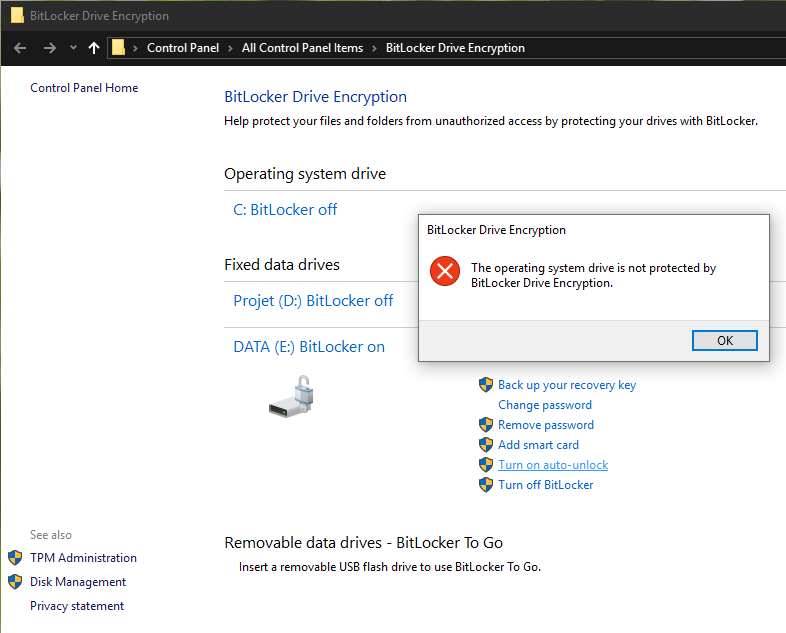Click the 'Insert a removable USB flash drive' text
The width and height of the screenshot is (786, 633).
tap(389, 567)
